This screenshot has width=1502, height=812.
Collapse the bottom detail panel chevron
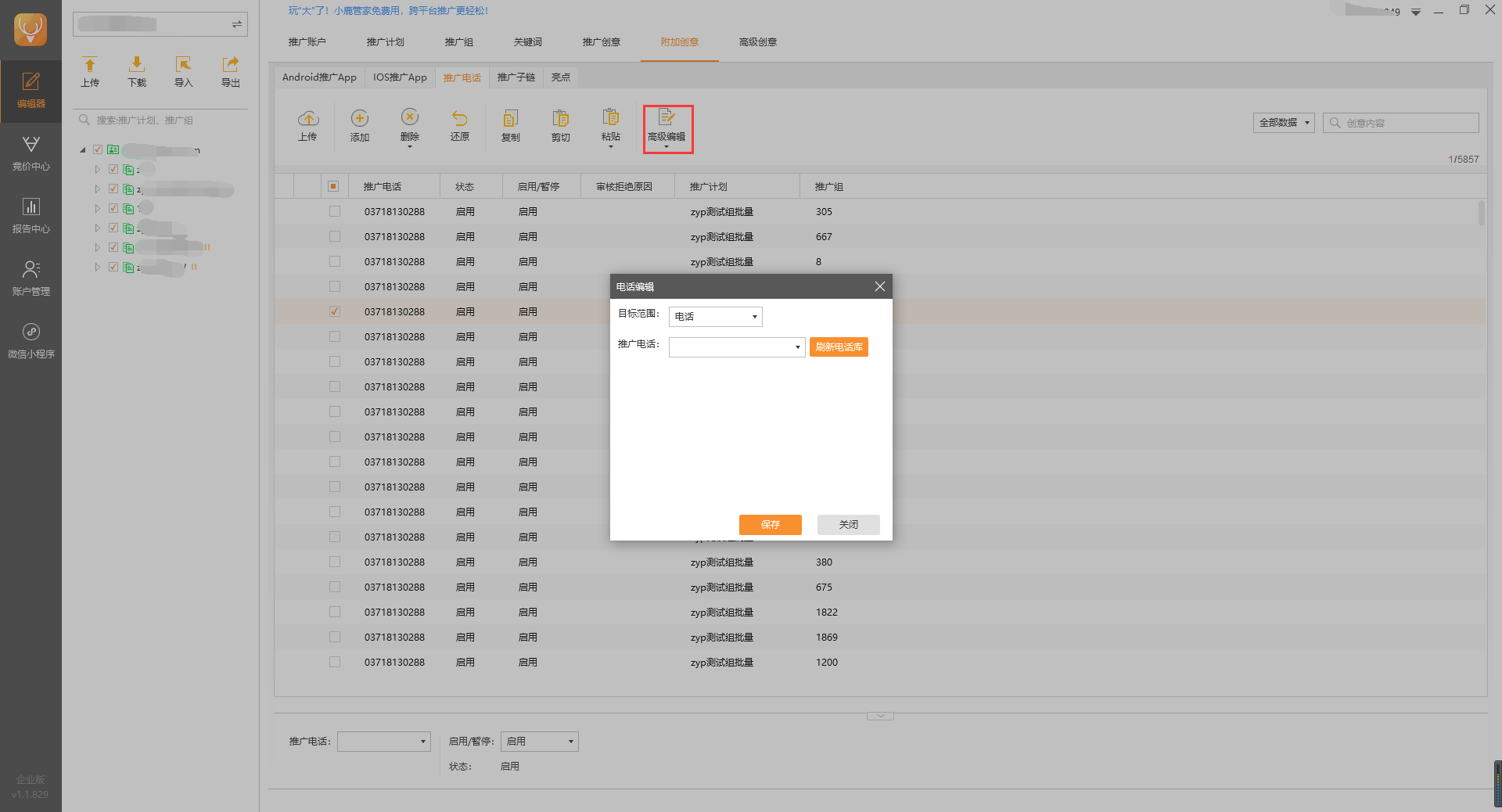click(x=880, y=716)
